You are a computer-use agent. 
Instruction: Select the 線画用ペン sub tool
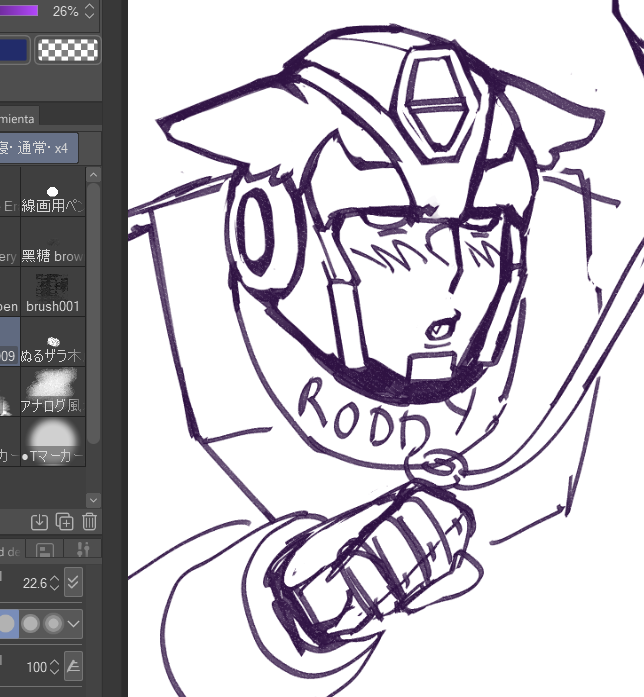coord(52,192)
